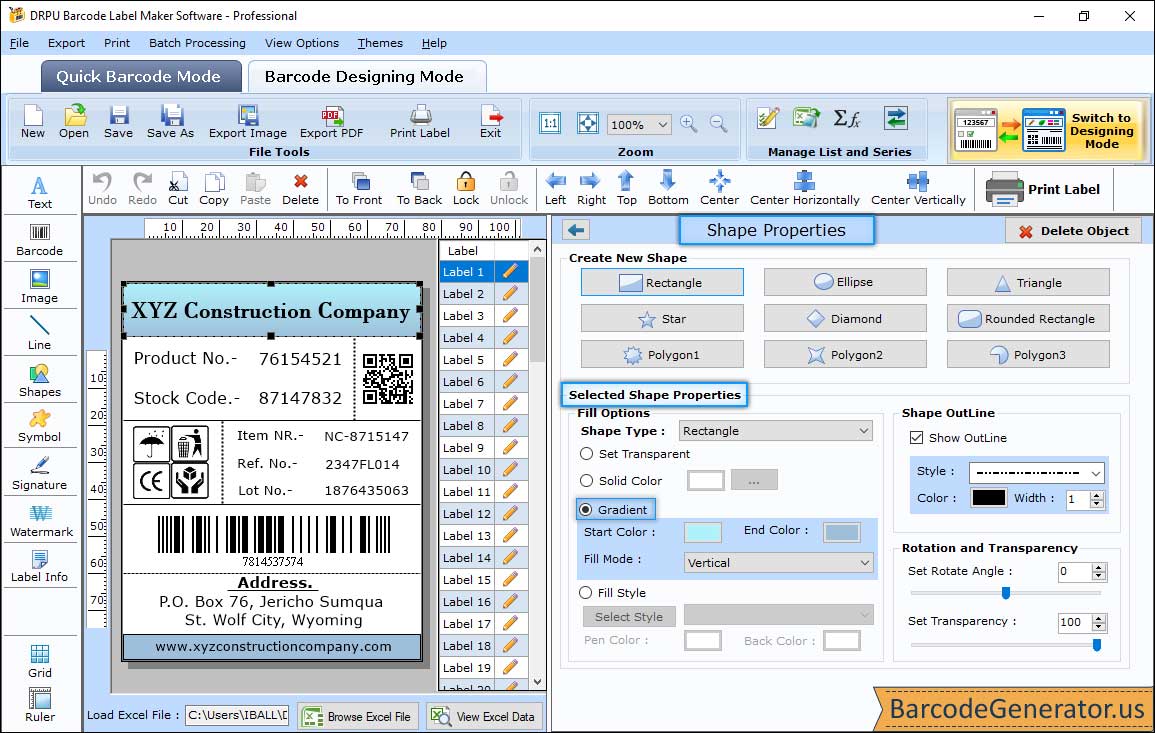Click the back arrow beside Shape Properties
The width and height of the screenshot is (1155, 733).
point(576,230)
